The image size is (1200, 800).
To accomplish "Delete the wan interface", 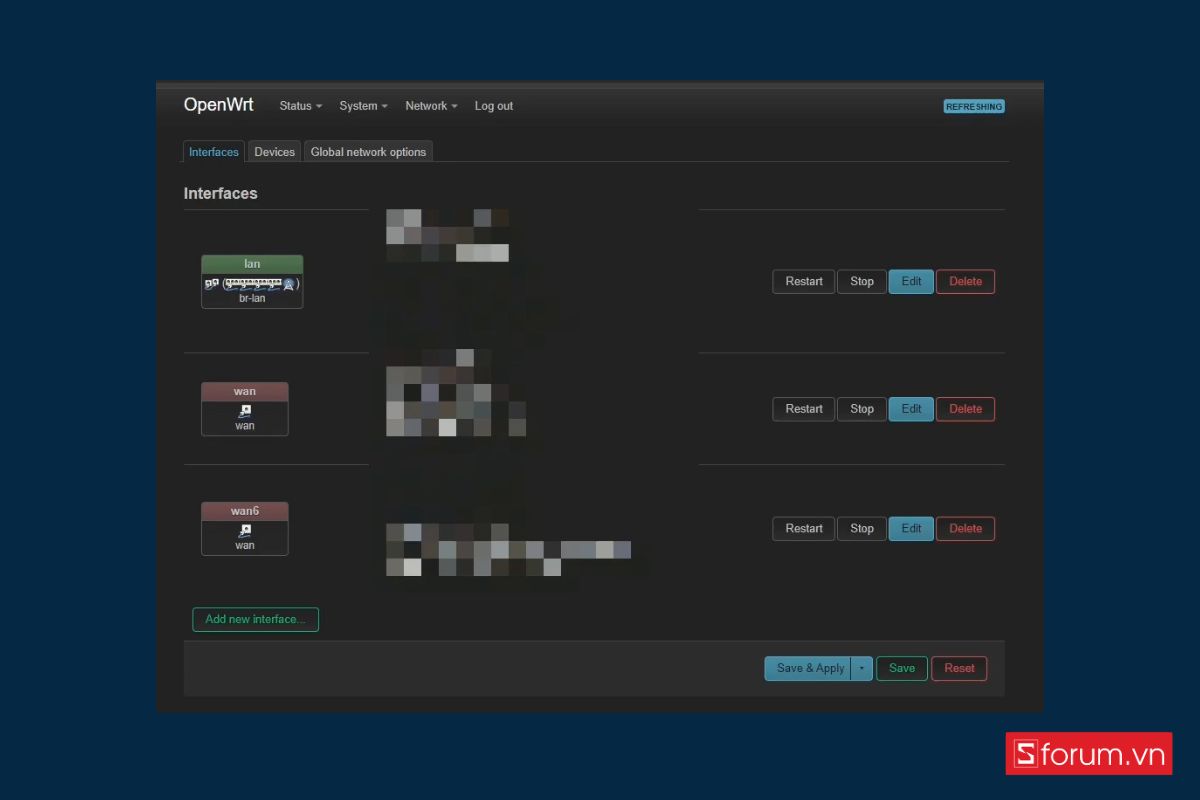I will tap(966, 409).
